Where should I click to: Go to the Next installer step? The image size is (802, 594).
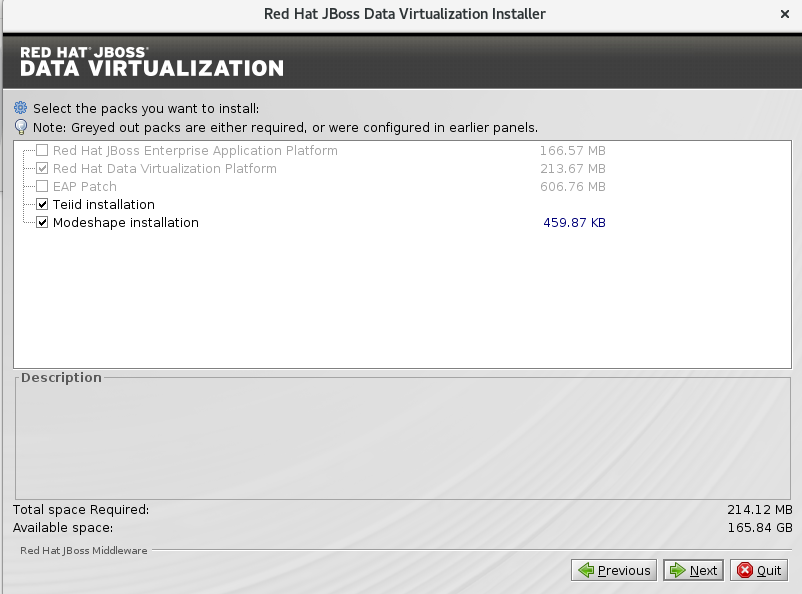[694, 570]
